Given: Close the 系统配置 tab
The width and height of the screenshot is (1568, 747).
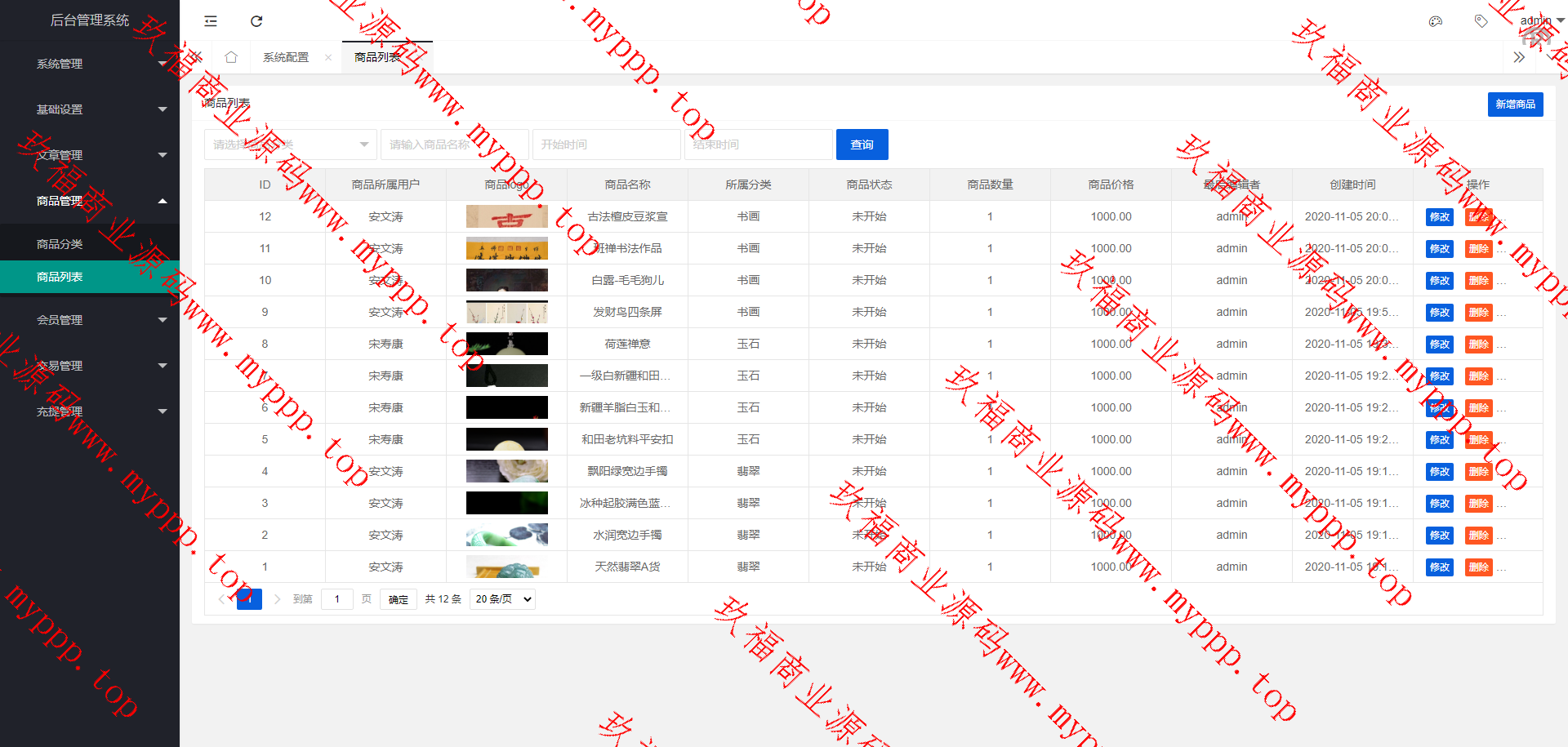Looking at the screenshot, I should 328,57.
